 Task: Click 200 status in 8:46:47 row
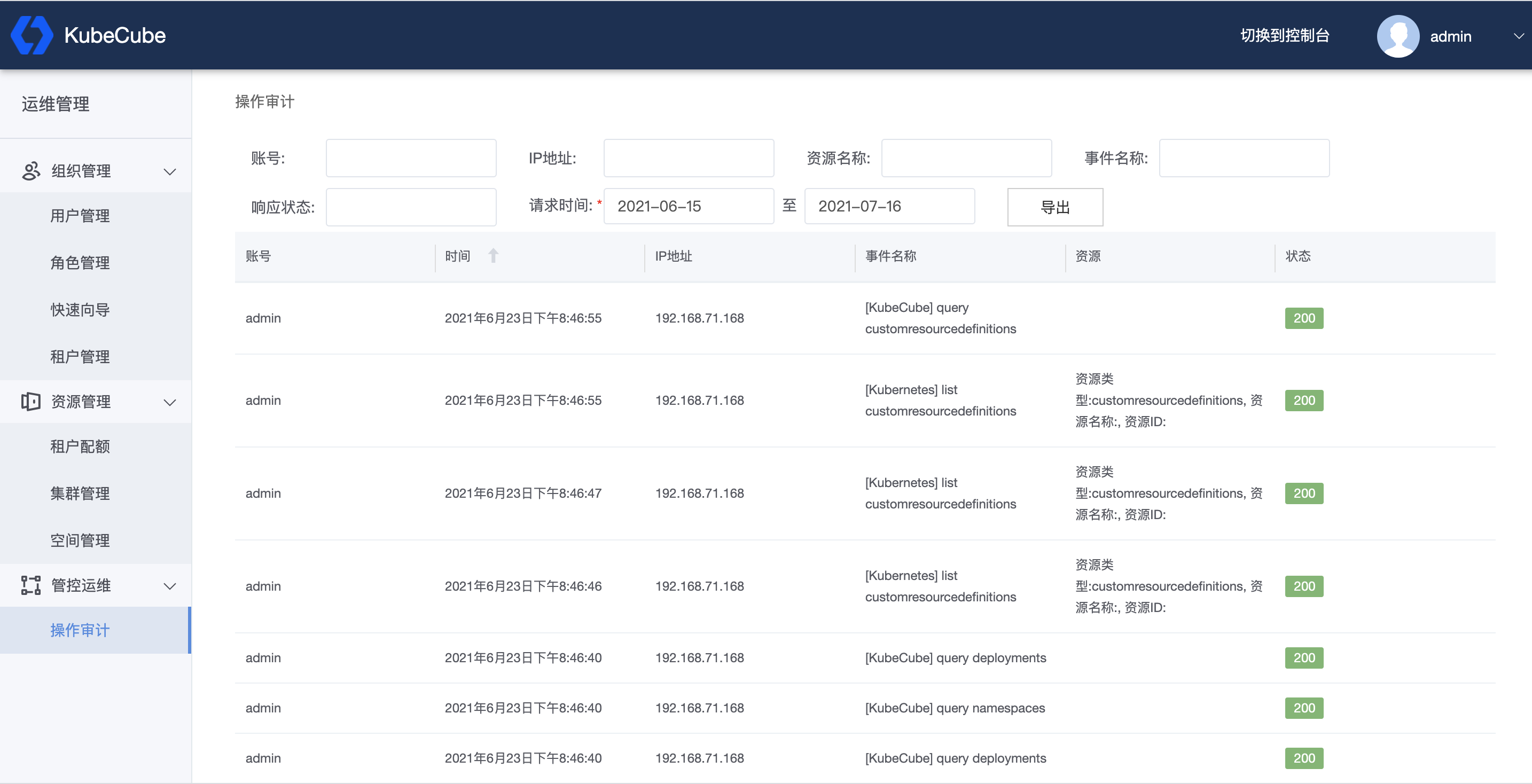pyautogui.click(x=1303, y=493)
